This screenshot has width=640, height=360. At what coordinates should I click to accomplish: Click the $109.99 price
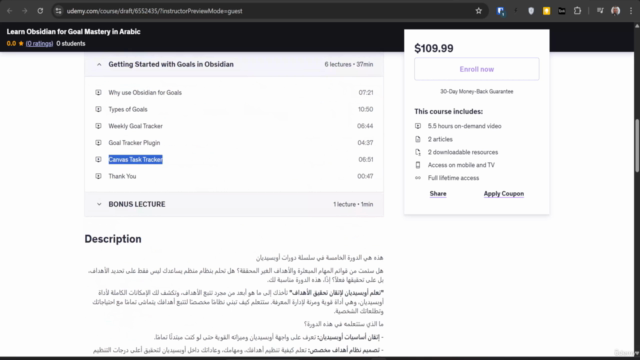click(433, 48)
